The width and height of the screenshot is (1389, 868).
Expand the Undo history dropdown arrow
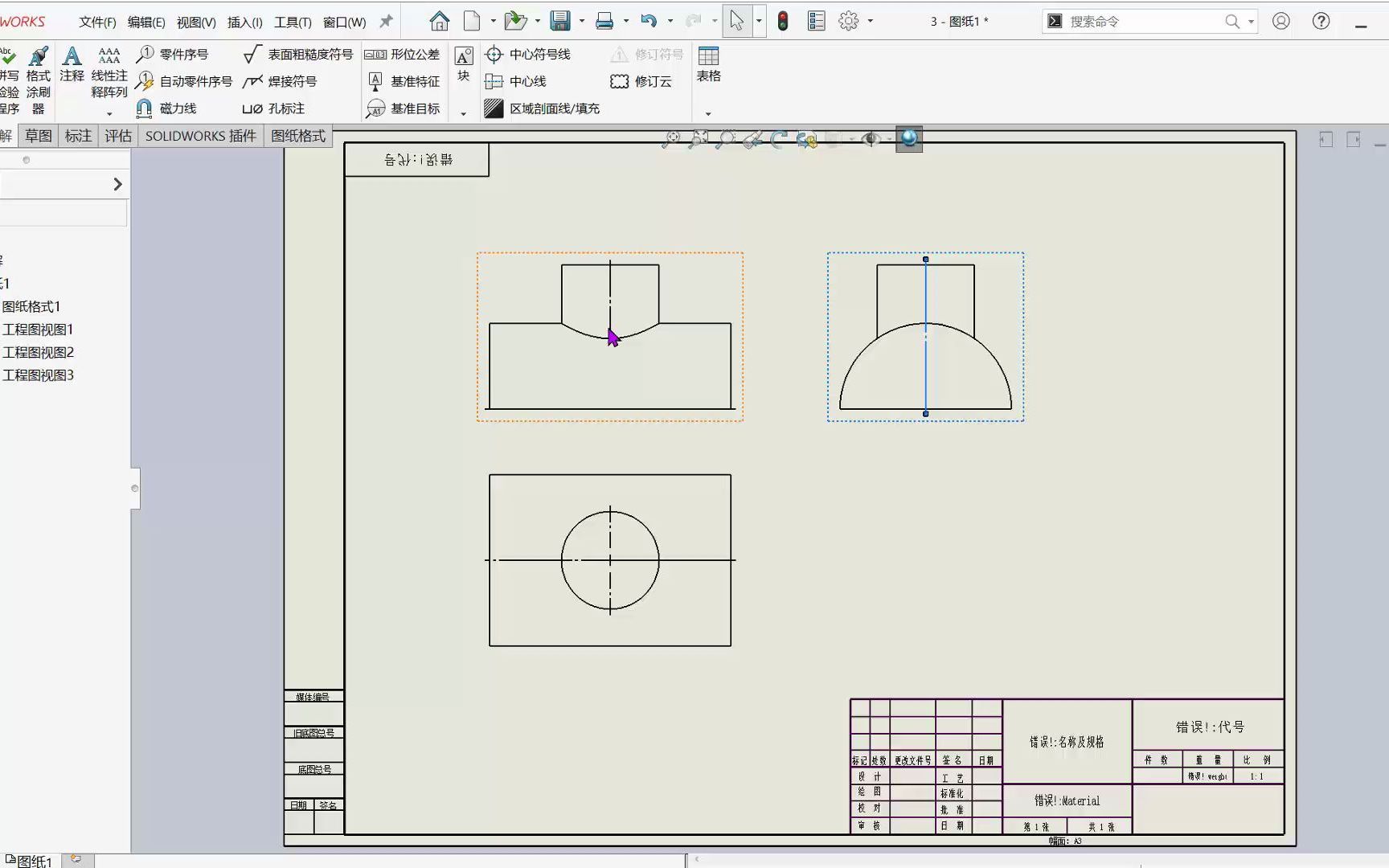[670, 22]
